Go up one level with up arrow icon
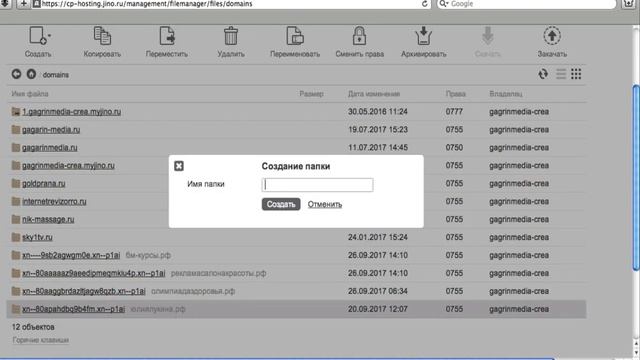640x360 pixels. [31, 74]
